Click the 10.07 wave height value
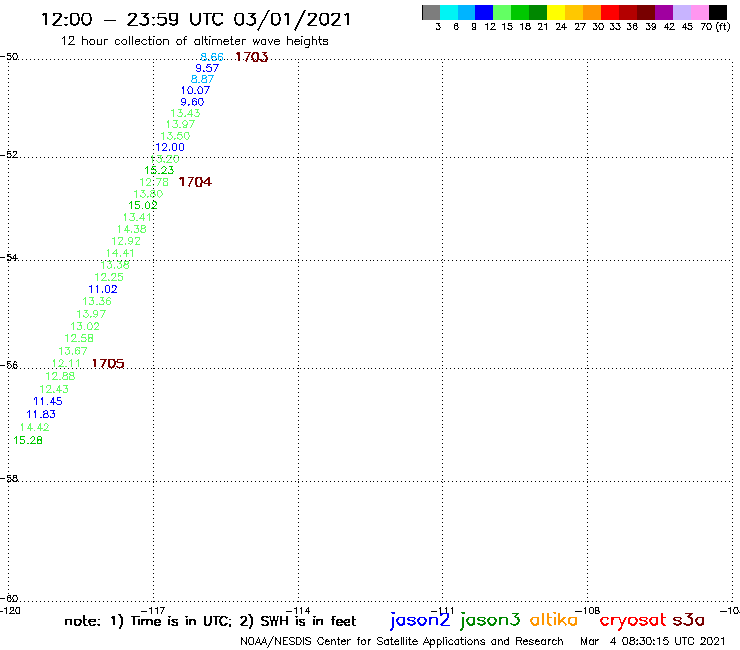 (195, 90)
